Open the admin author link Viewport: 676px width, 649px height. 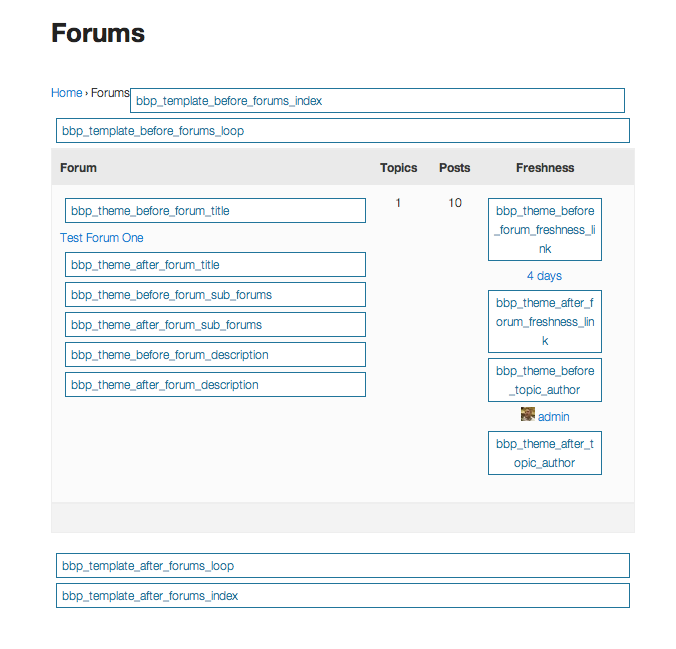[553, 417]
